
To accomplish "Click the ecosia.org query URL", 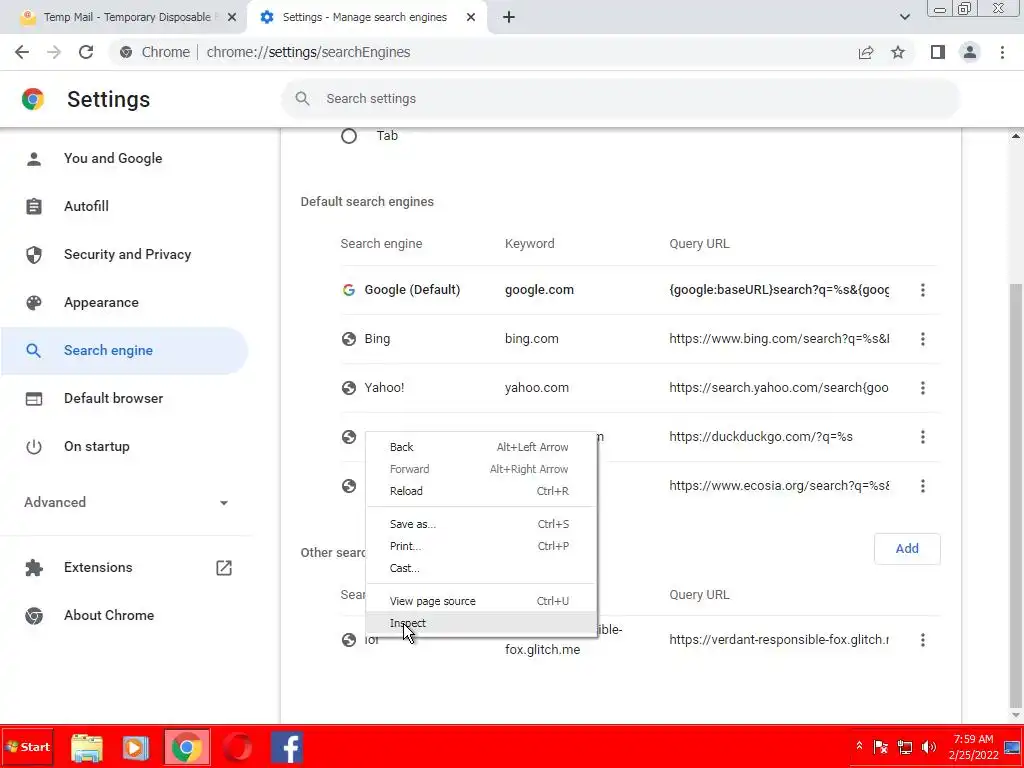I will 779,486.
